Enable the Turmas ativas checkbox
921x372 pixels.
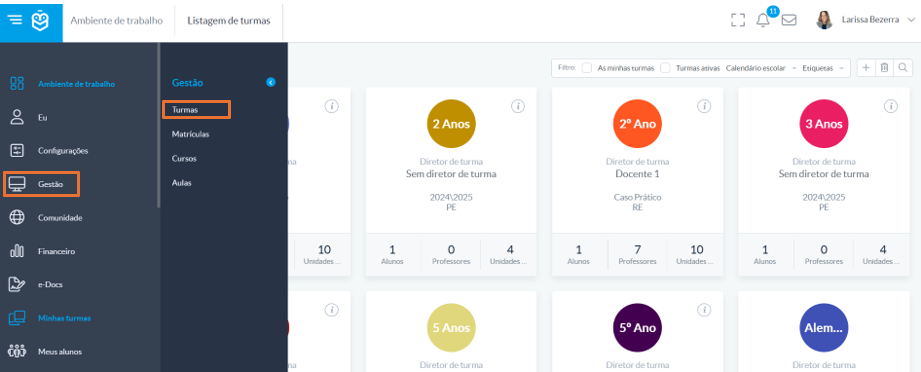point(665,68)
